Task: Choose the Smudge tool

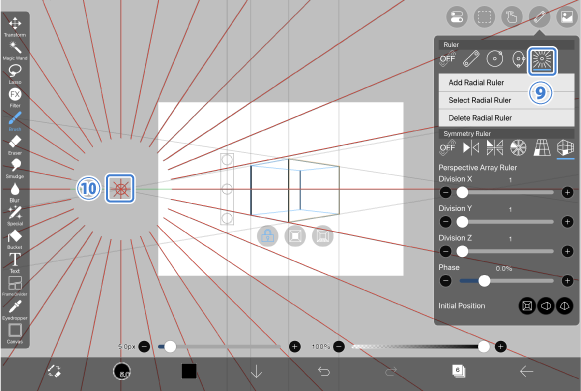Action: pyautogui.click(x=15, y=168)
